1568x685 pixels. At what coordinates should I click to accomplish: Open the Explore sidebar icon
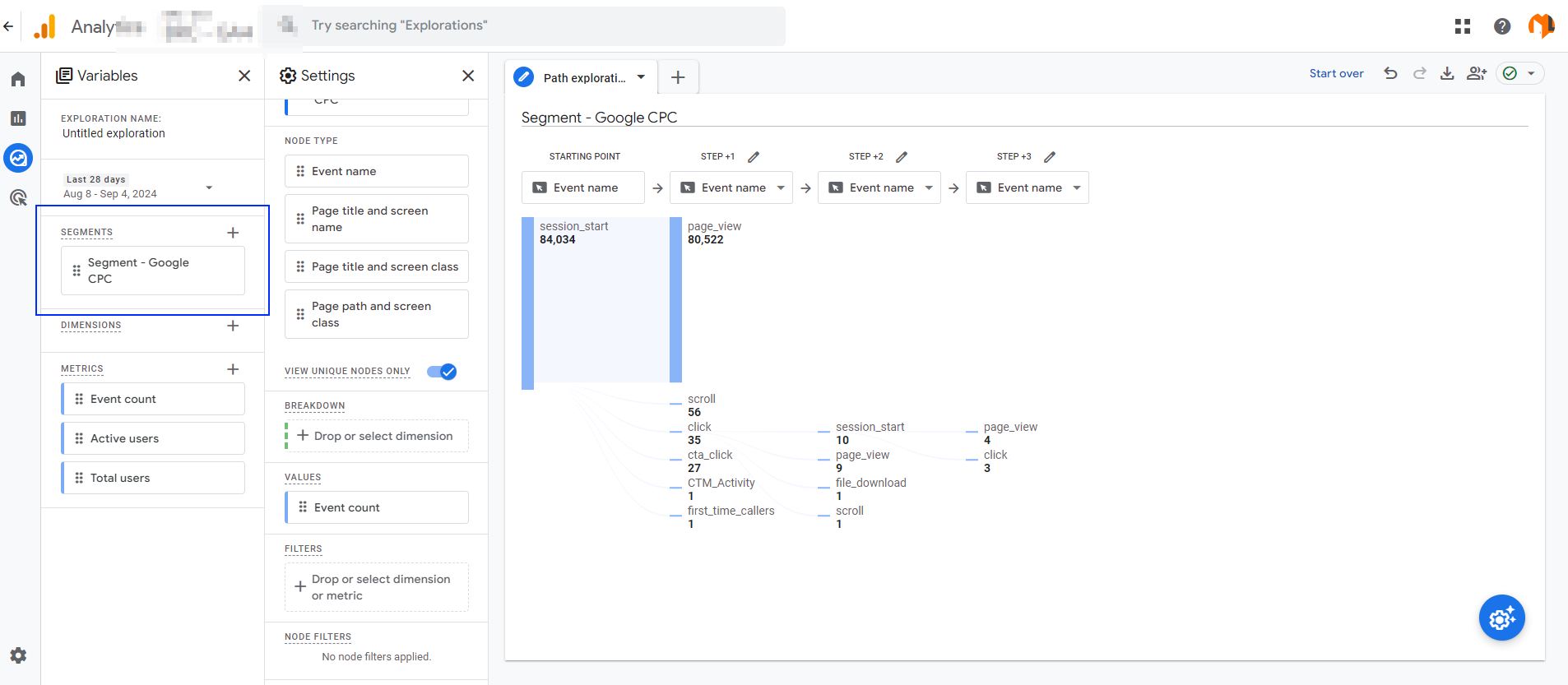pos(18,158)
